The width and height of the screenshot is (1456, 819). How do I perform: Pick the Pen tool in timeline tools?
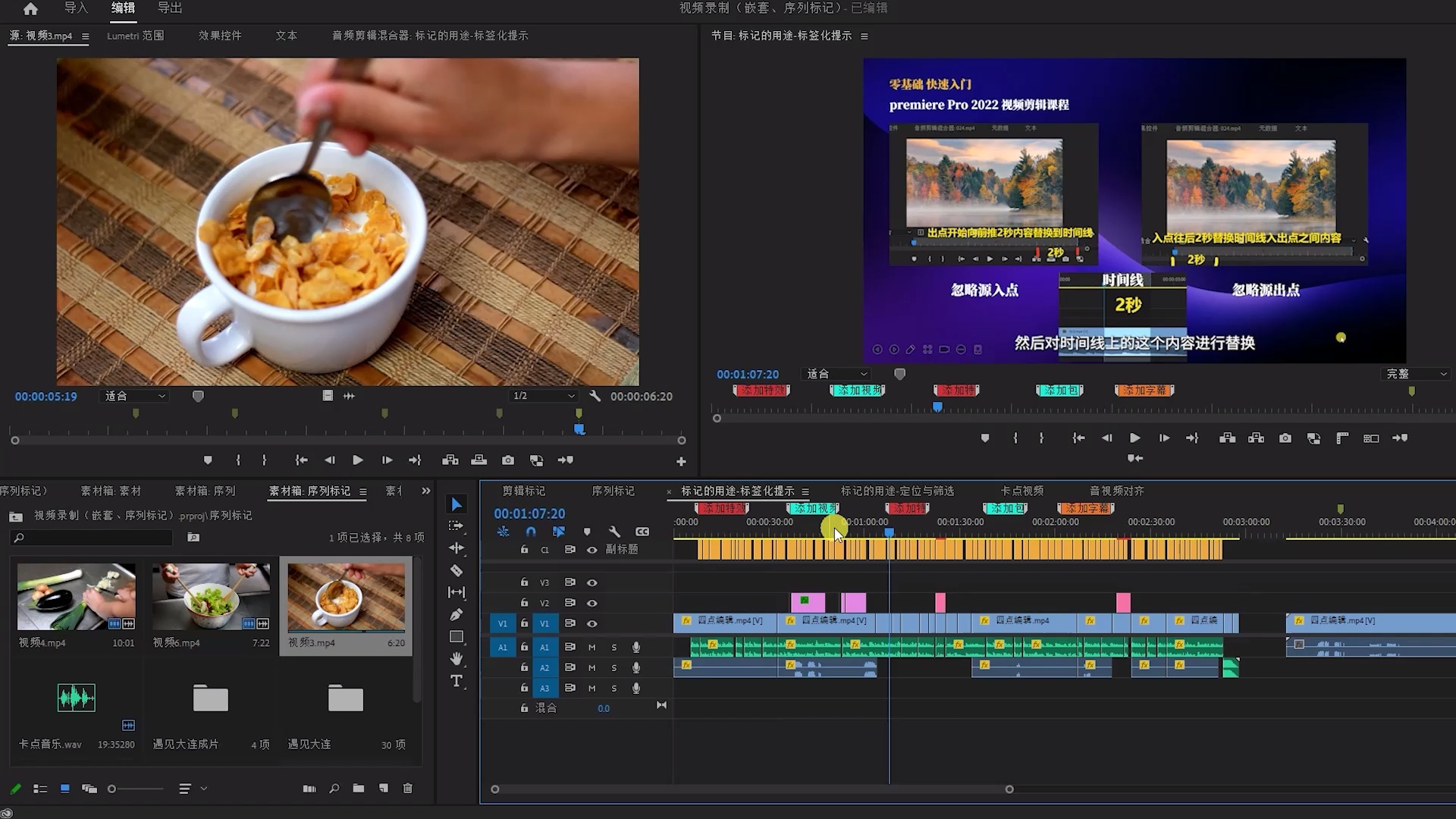(x=457, y=614)
